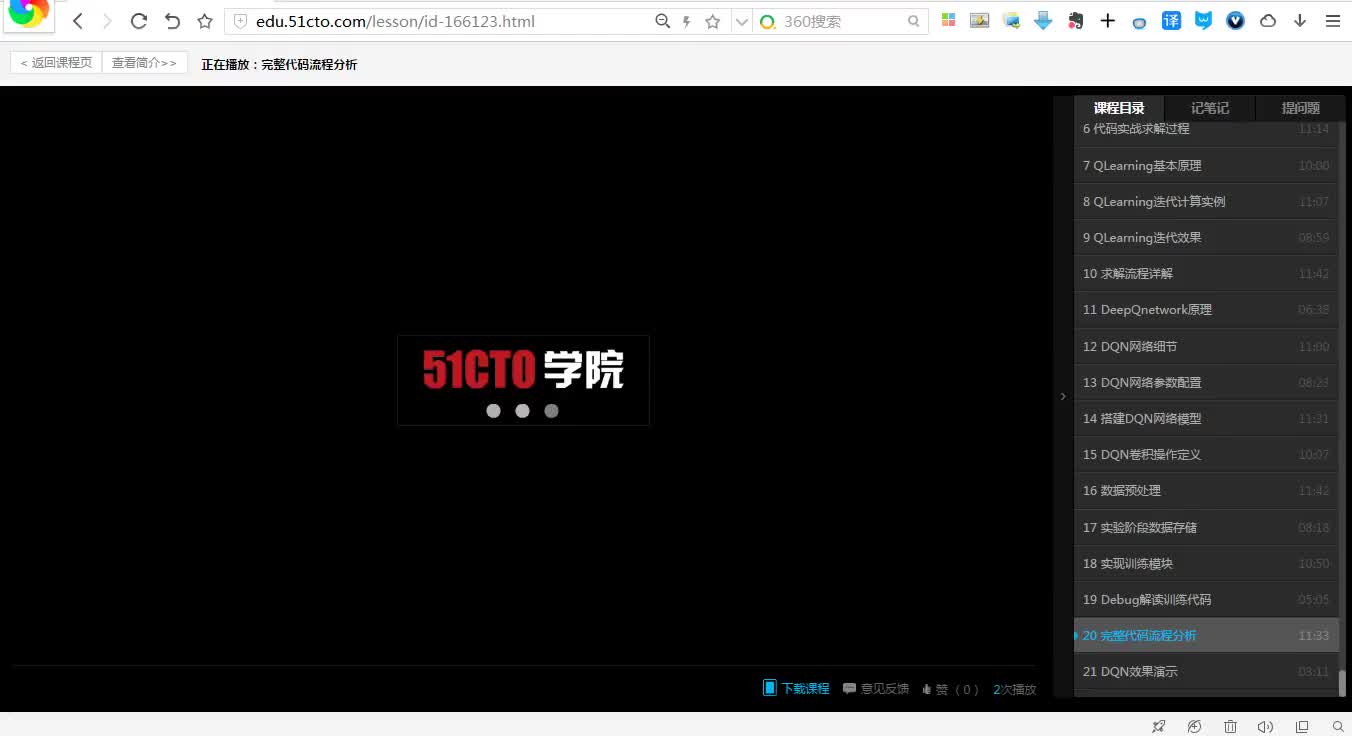Screen dimensions: 1352x736
Task: Click the zoom-out magnifier in address bar
Action: pos(662,21)
